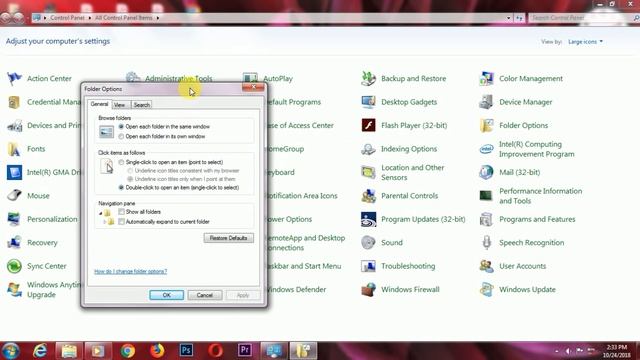The image size is (640, 360).
Task: Open Windows Firewall icon
Action: (368, 289)
